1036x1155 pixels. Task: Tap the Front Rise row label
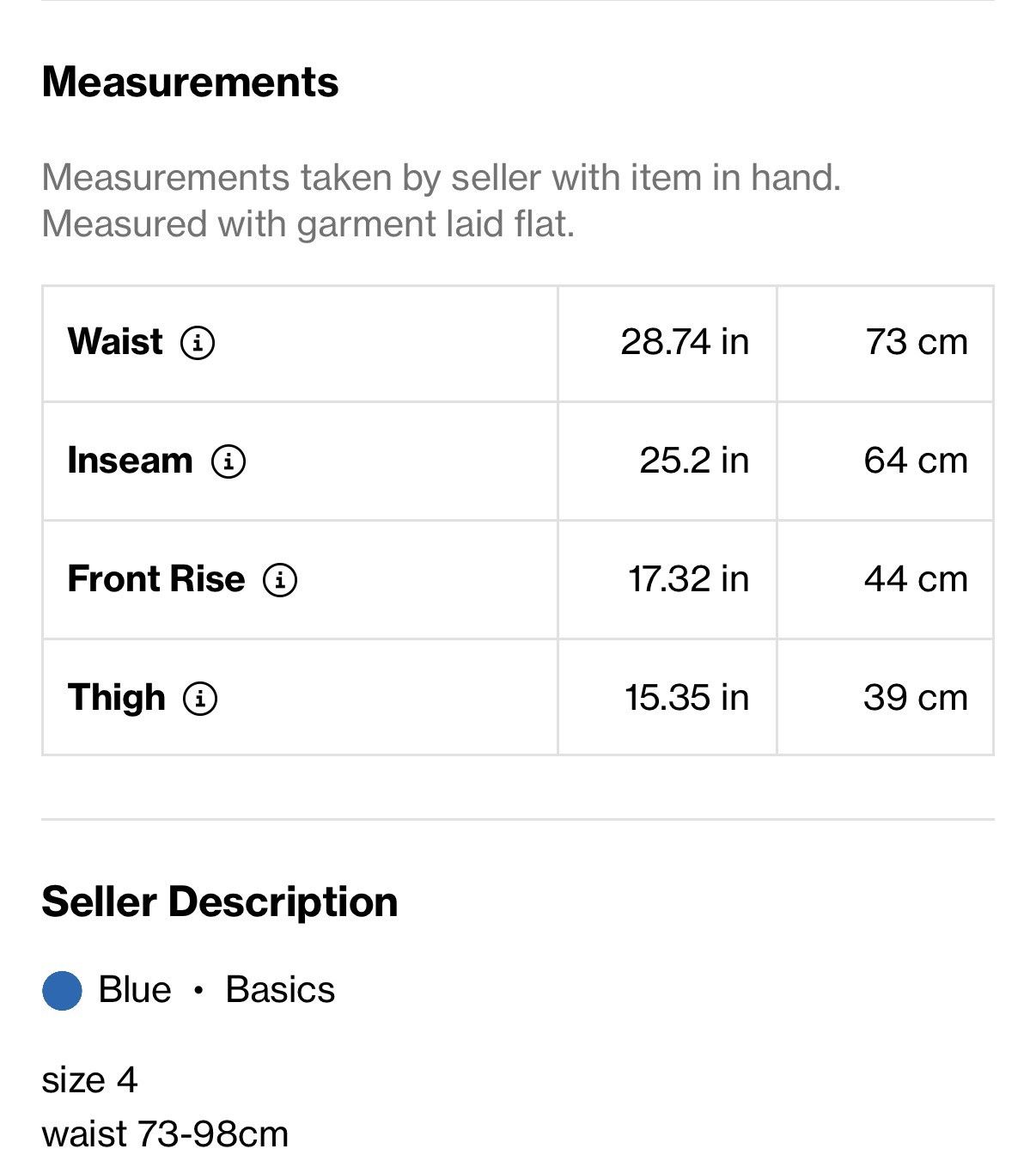pyautogui.click(x=156, y=579)
